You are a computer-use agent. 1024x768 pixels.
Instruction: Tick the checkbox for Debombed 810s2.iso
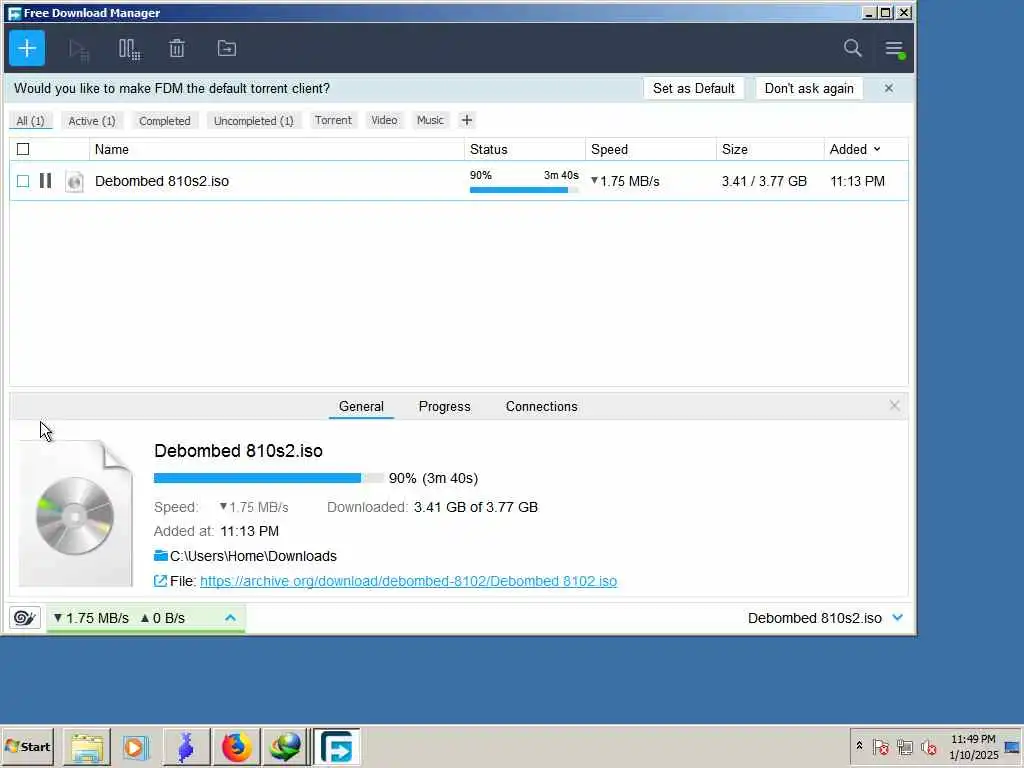[x=23, y=181]
